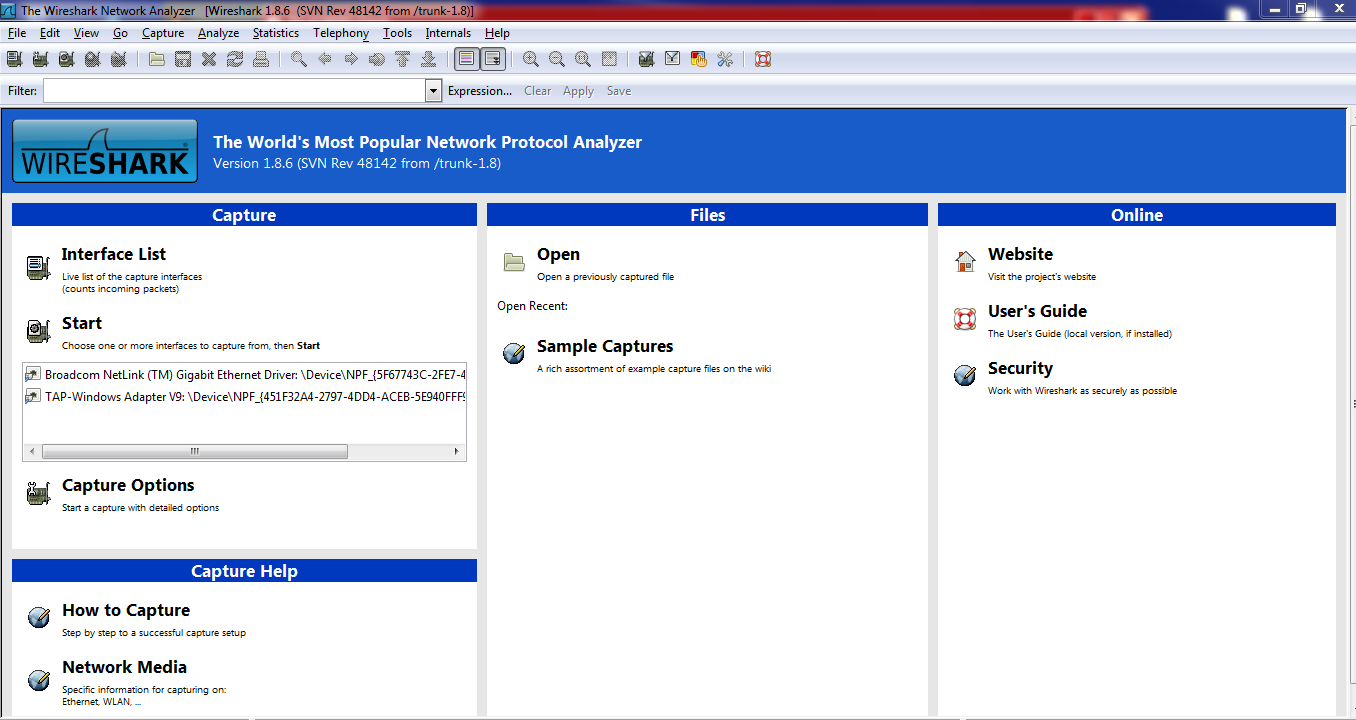Open the Internals menu
Image resolution: width=1356 pixels, height=720 pixels.
coord(448,33)
